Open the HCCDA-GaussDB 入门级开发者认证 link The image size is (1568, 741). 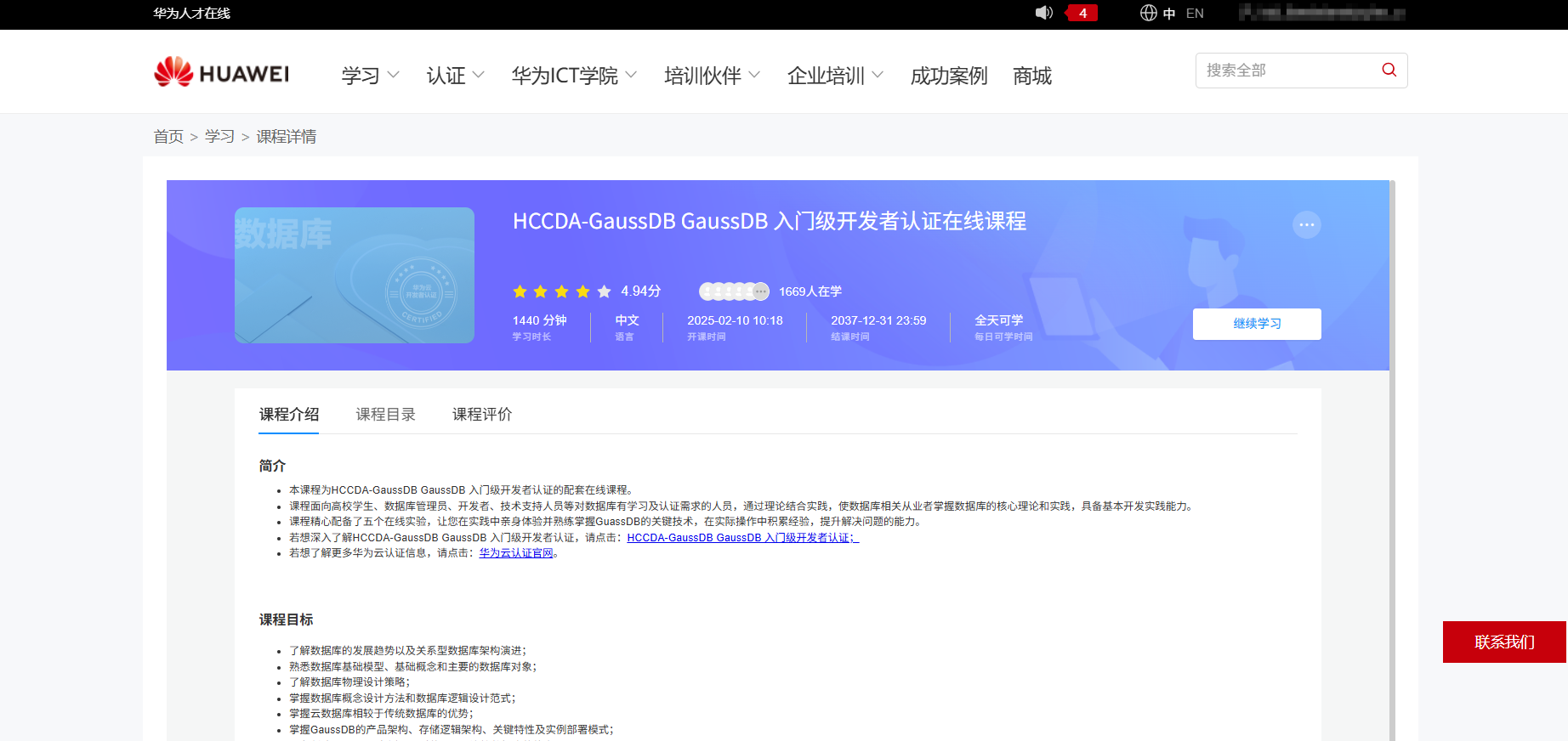[x=743, y=538]
